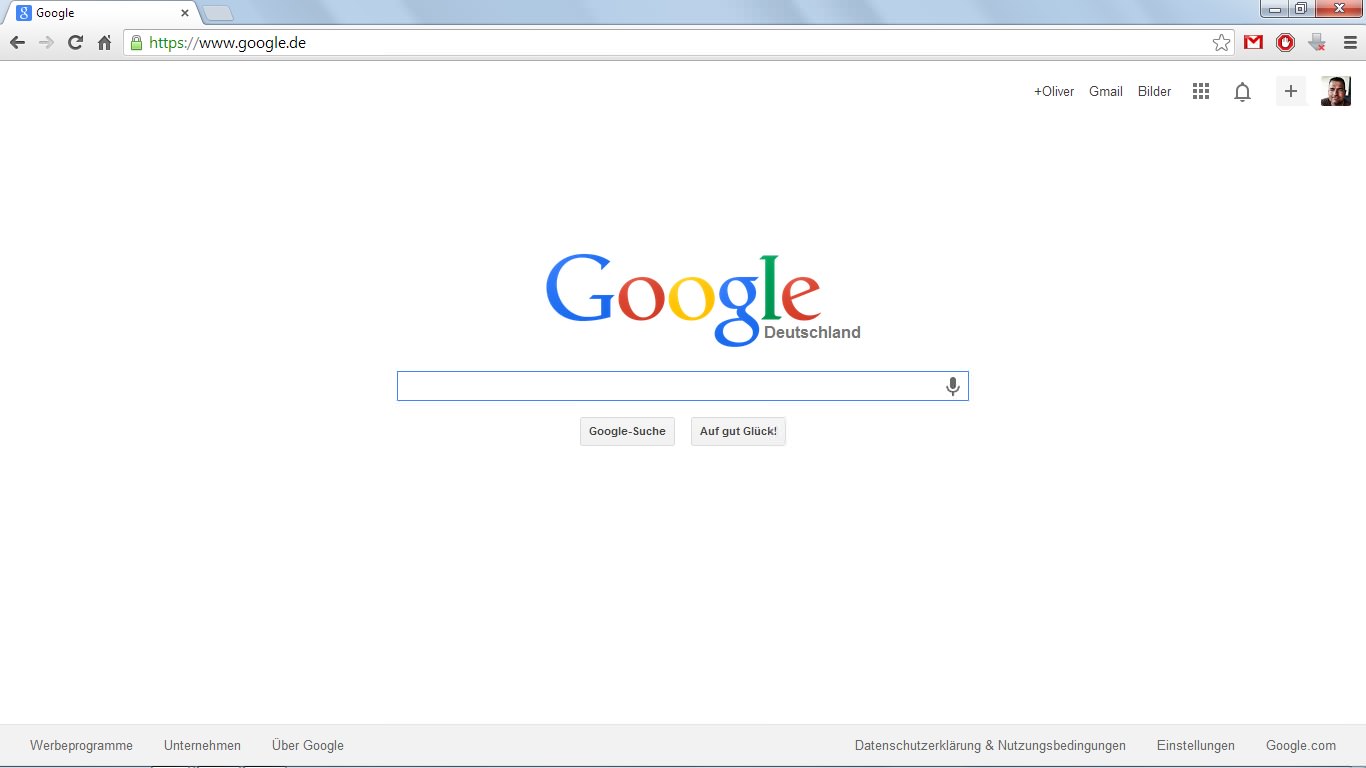Open the Google apps grid
The width and height of the screenshot is (1366, 768).
point(1201,91)
